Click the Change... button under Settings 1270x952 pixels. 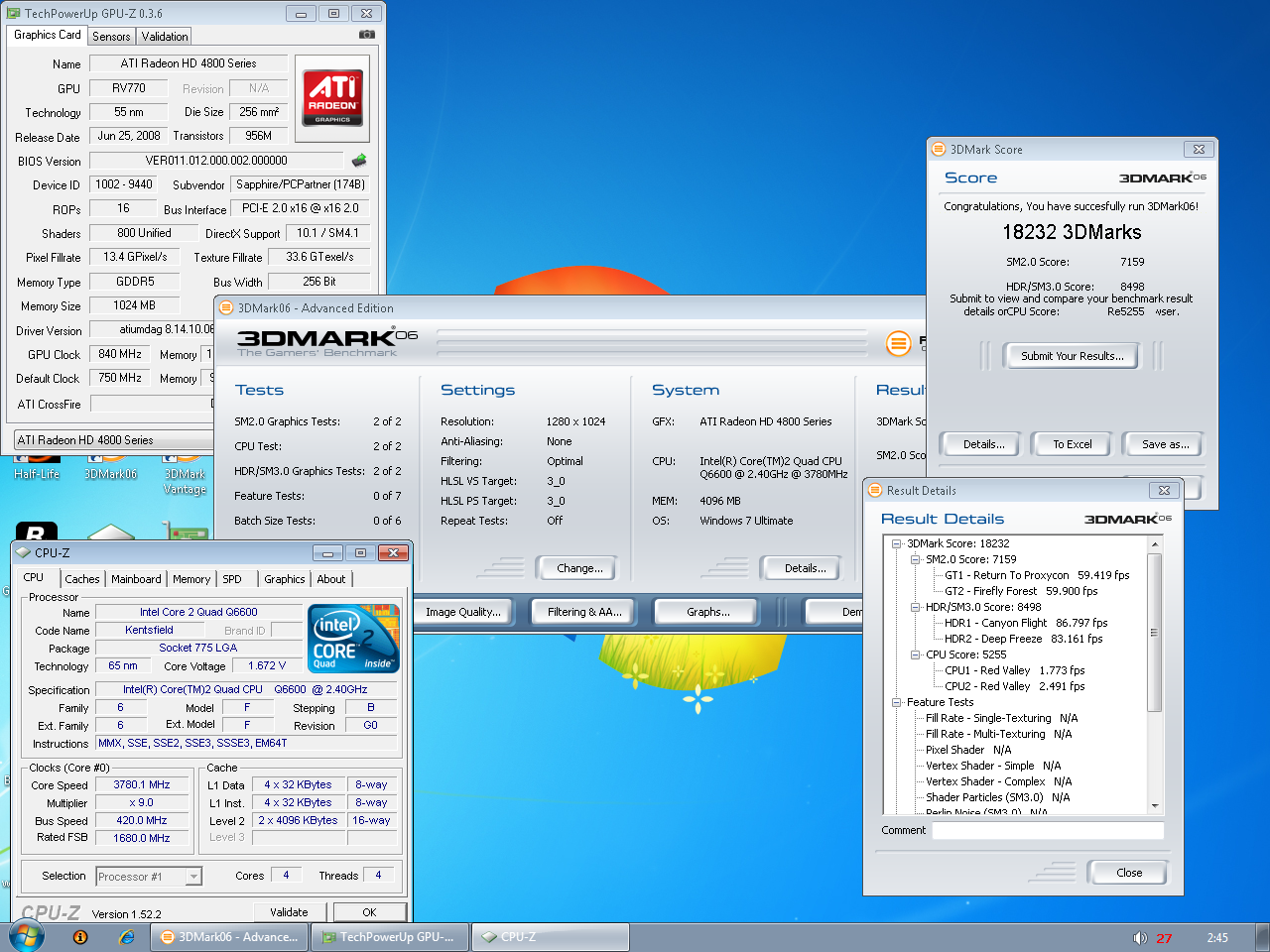[x=579, y=568]
